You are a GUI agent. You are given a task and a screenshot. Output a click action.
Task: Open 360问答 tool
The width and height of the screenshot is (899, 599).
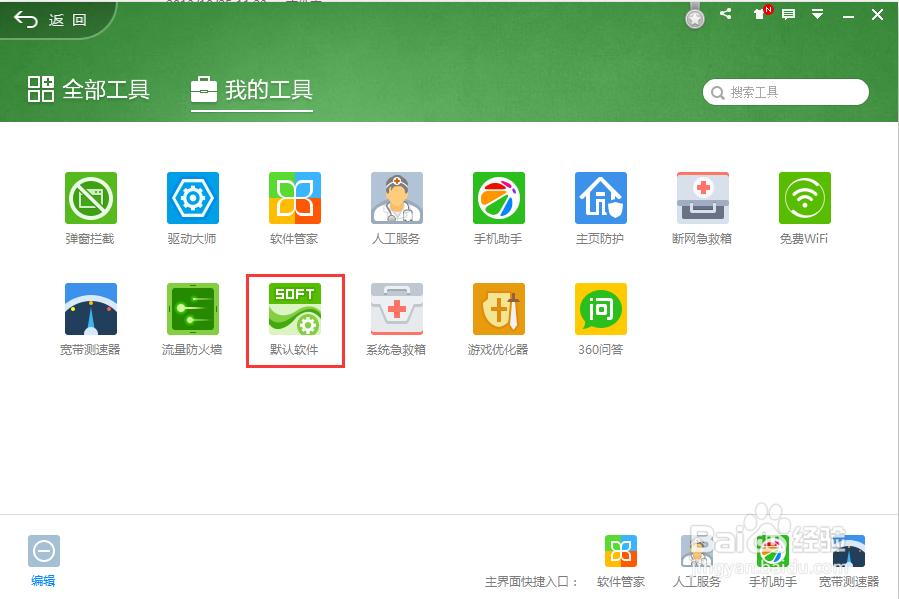(x=601, y=309)
